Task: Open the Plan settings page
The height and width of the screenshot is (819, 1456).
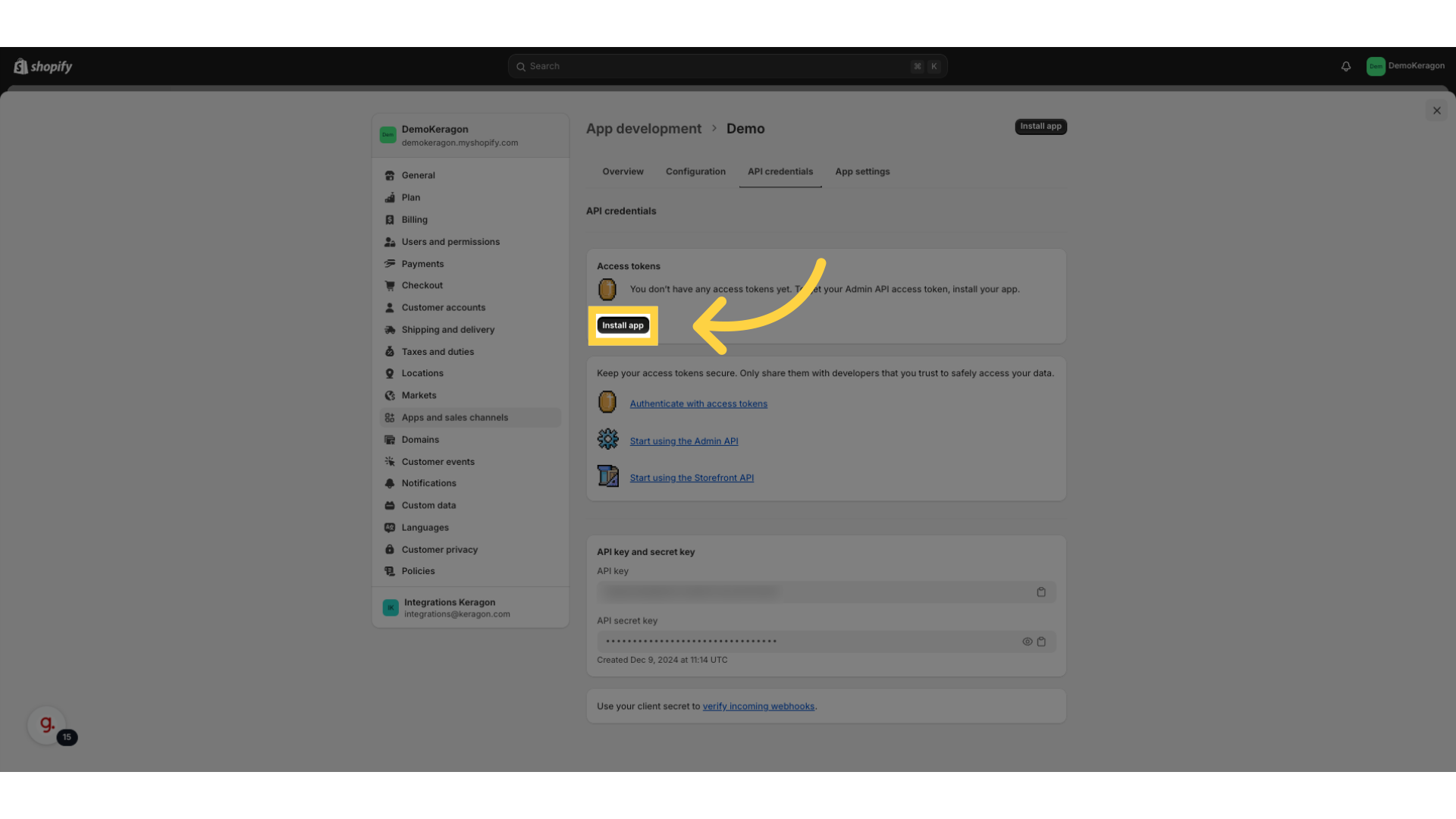Action: coord(410,198)
